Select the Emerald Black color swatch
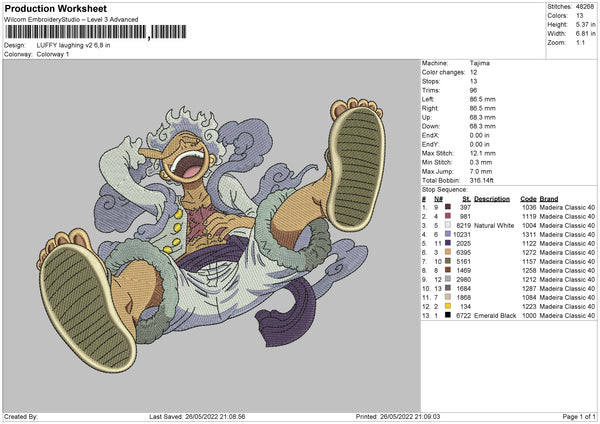600x424 pixels. [x=448, y=315]
